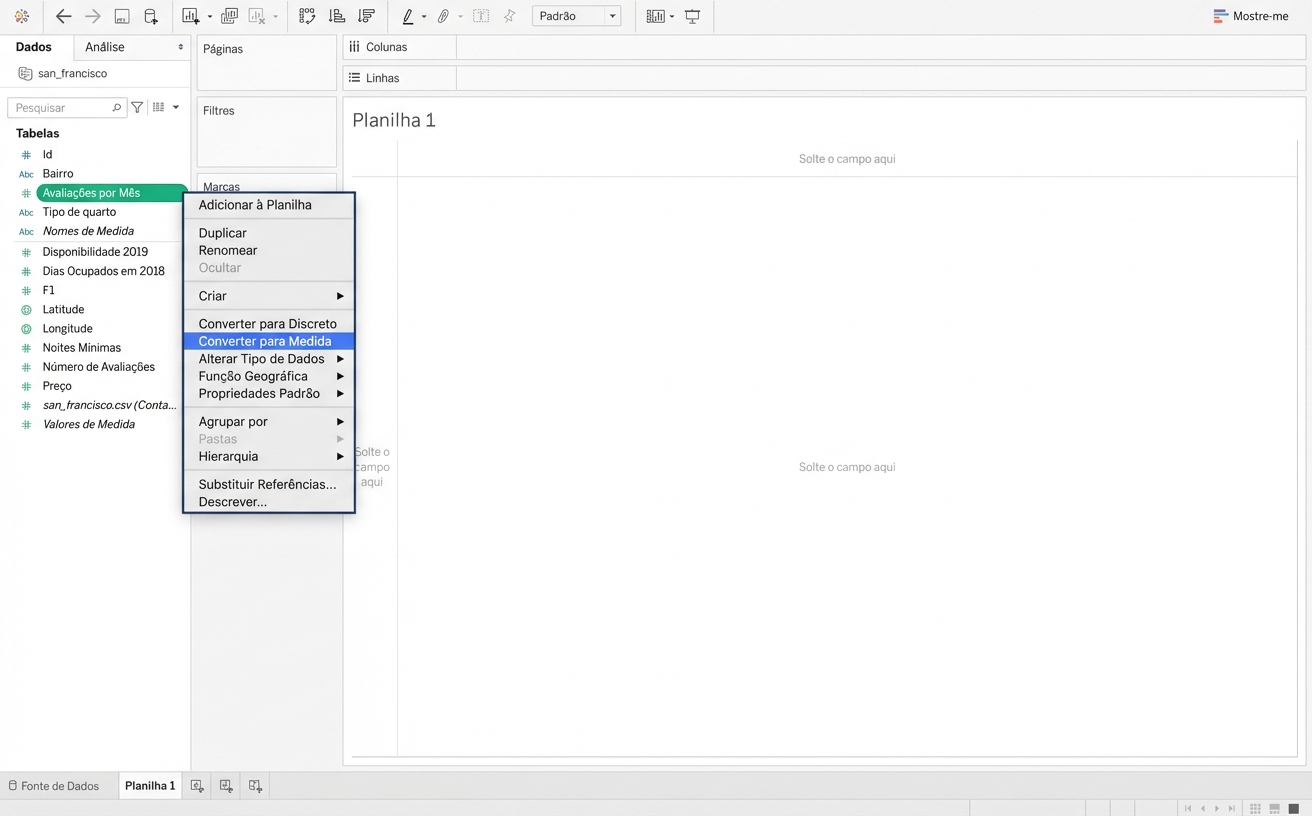This screenshot has height=816, width=1312.
Task: Open the Fonte de Dados tab
Action: (x=59, y=786)
